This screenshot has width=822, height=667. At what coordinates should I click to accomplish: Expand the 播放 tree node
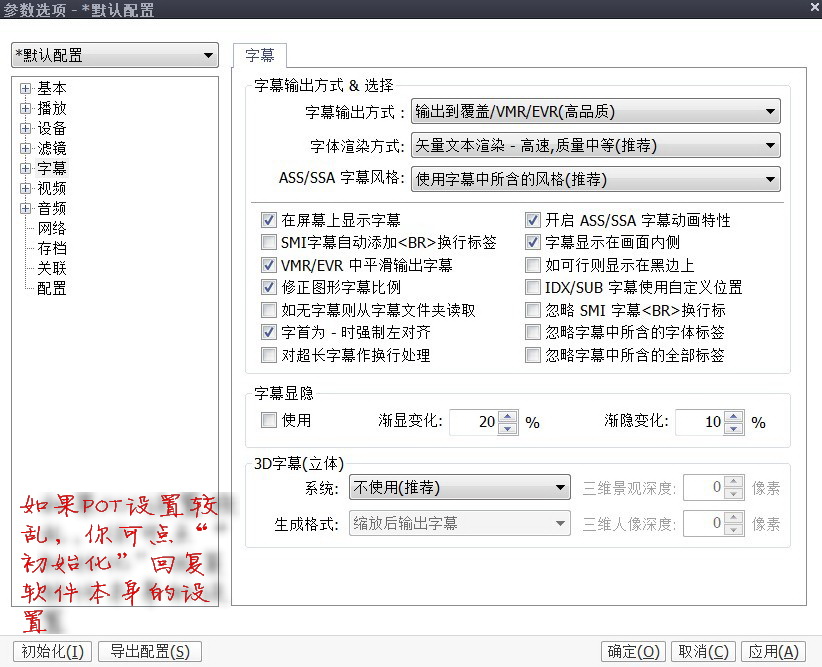click(x=25, y=109)
